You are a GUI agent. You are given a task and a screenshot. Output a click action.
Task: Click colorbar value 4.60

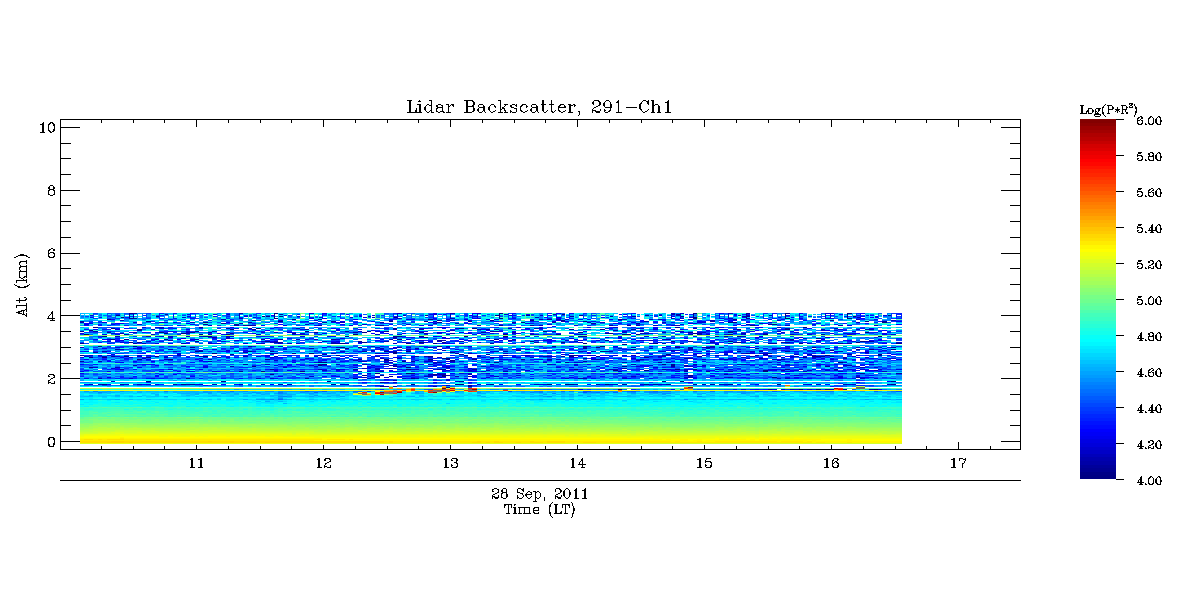coord(1149,373)
